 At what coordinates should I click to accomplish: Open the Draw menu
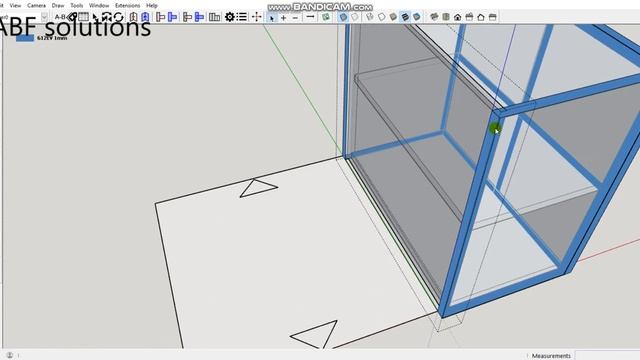[58, 5]
